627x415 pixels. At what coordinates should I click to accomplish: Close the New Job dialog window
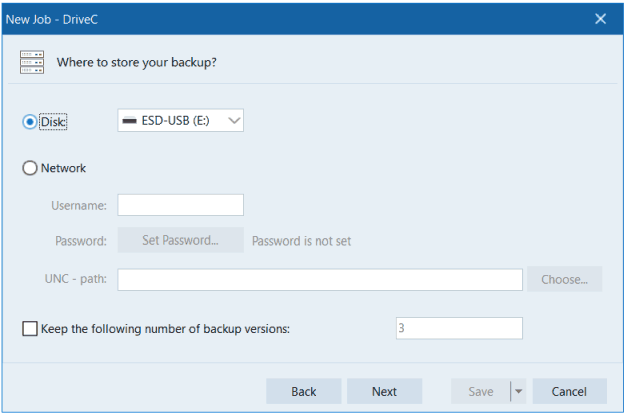pos(600,18)
